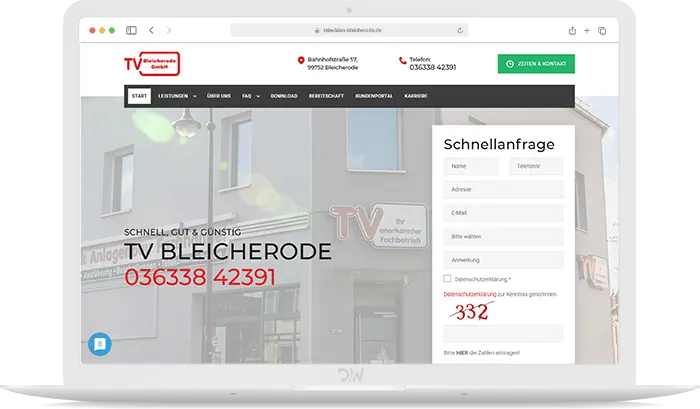Open the Über Uns menu item
Screen dimensions: 700x409
[219, 96]
